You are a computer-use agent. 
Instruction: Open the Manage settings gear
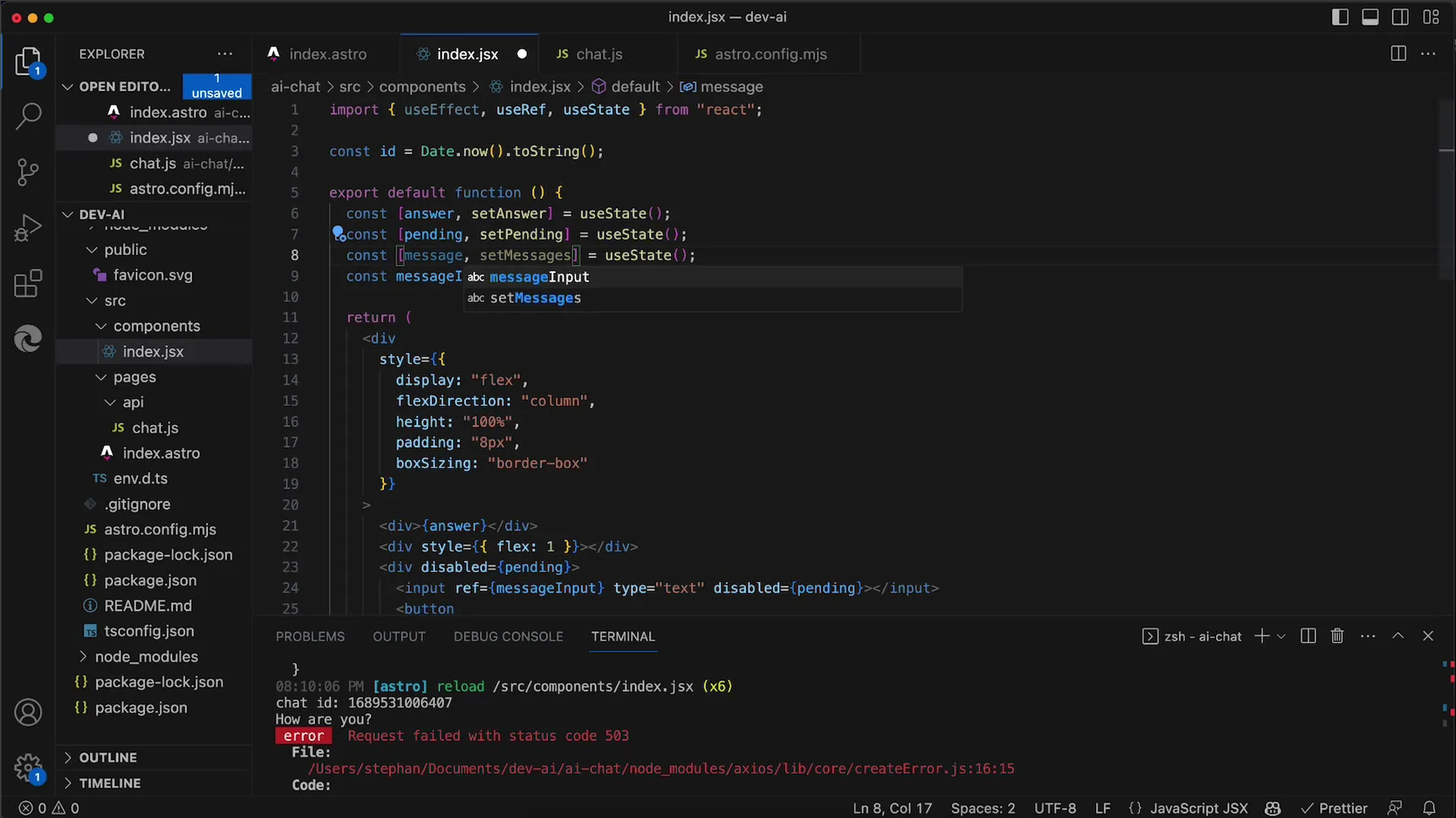click(x=29, y=768)
